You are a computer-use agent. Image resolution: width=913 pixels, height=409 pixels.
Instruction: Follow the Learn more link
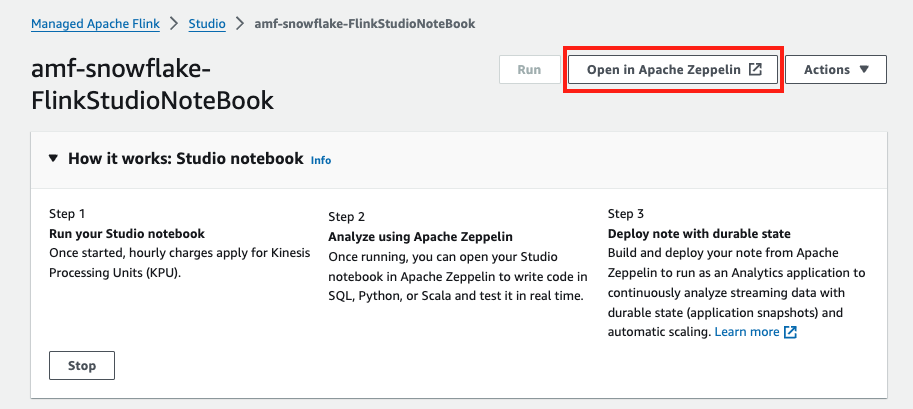pos(747,332)
